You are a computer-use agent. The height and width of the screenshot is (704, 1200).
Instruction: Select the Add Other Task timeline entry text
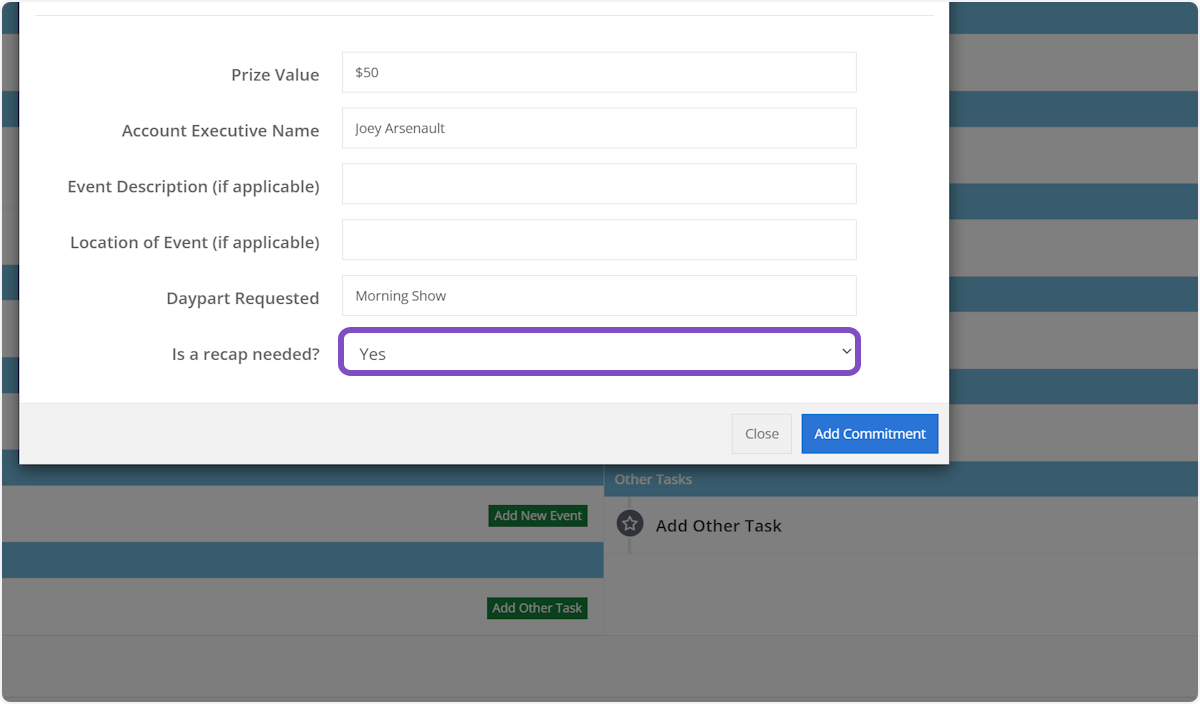click(718, 526)
